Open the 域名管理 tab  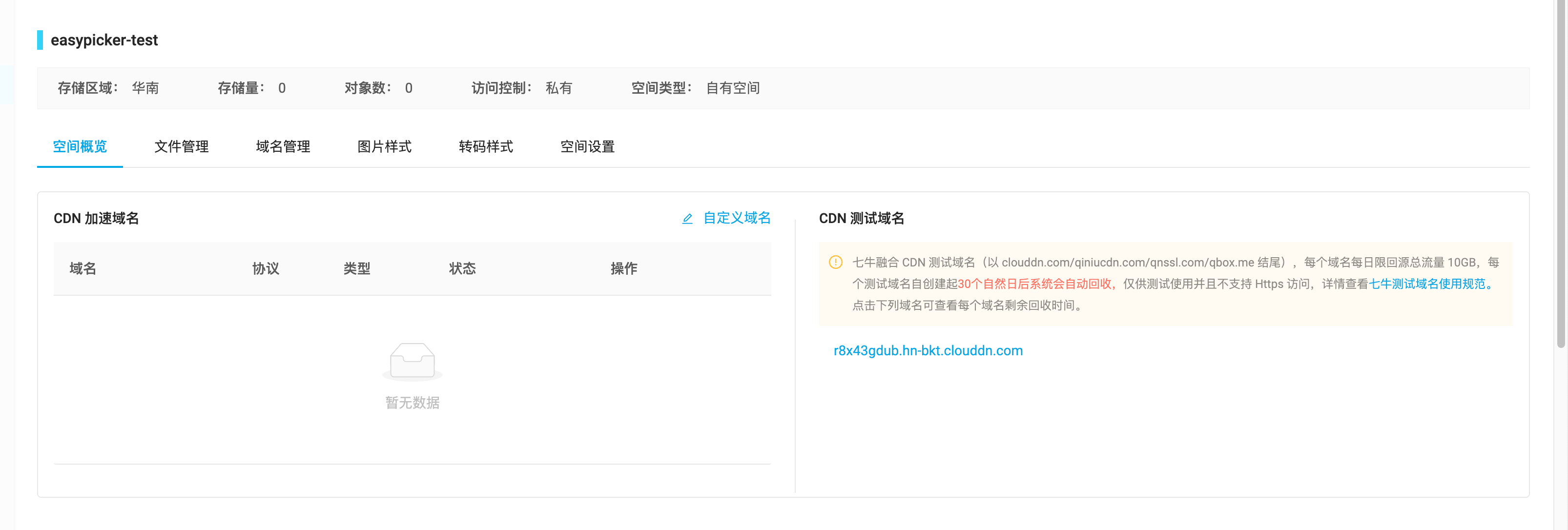pyautogui.click(x=283, y=146)
